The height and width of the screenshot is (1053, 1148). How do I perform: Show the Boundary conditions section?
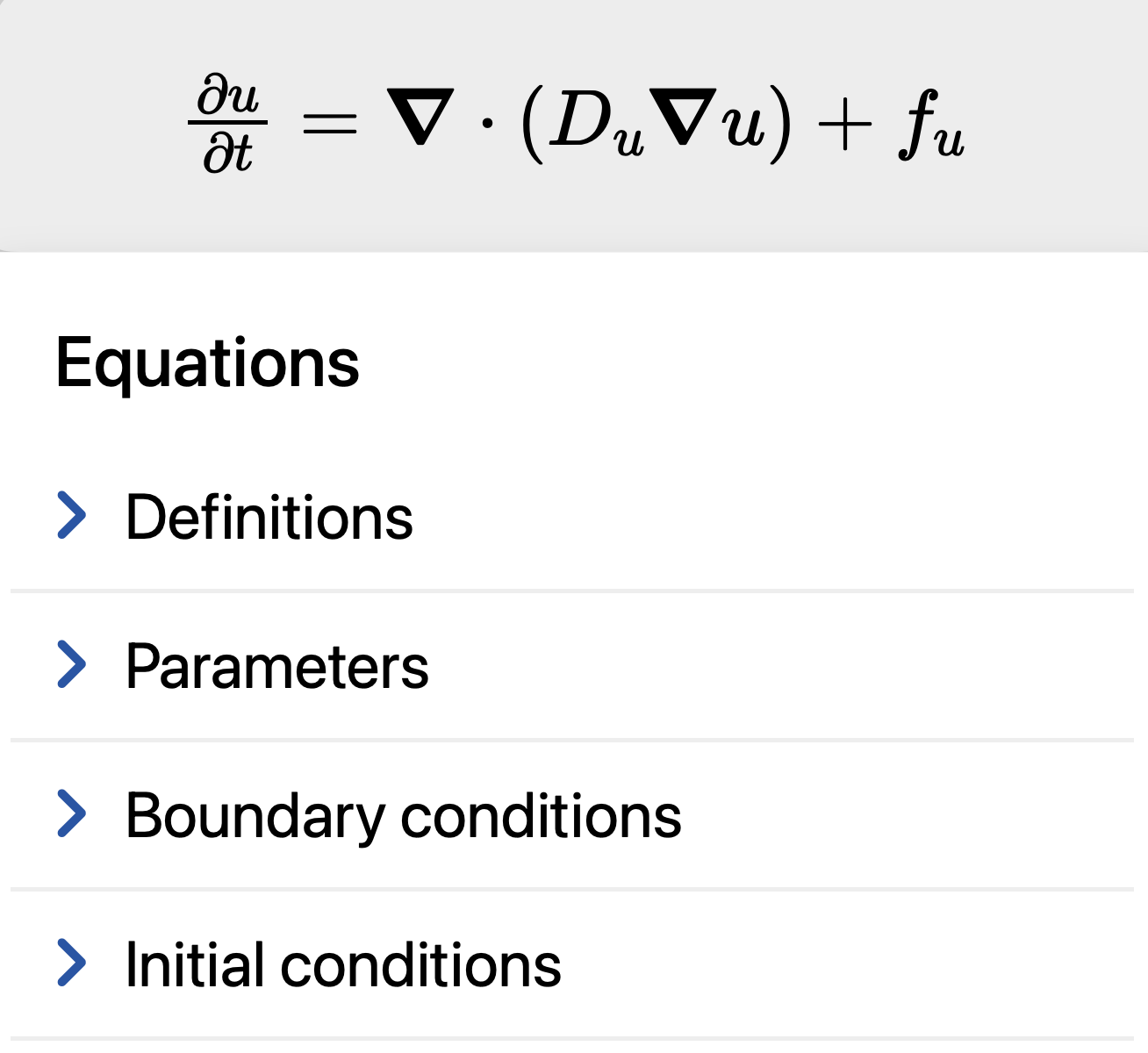(403, 815)
